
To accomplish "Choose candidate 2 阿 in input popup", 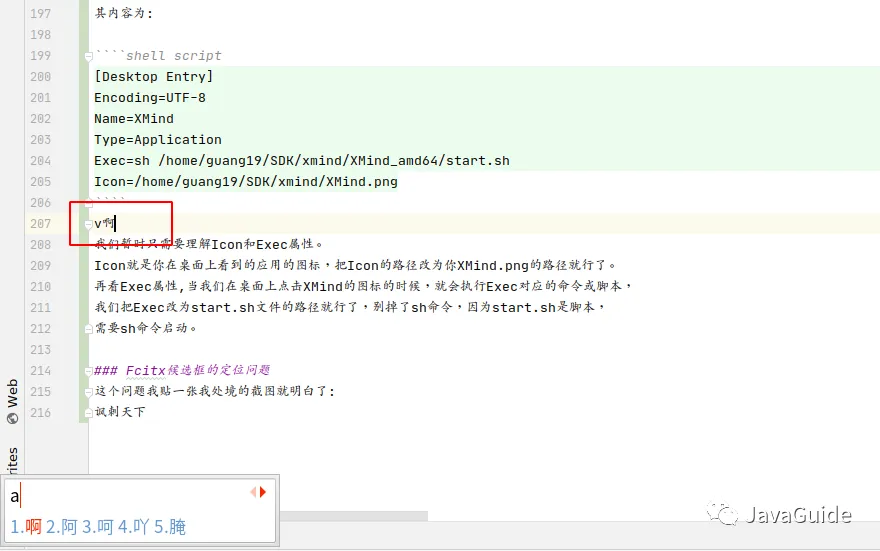I will tap(61, 527).
